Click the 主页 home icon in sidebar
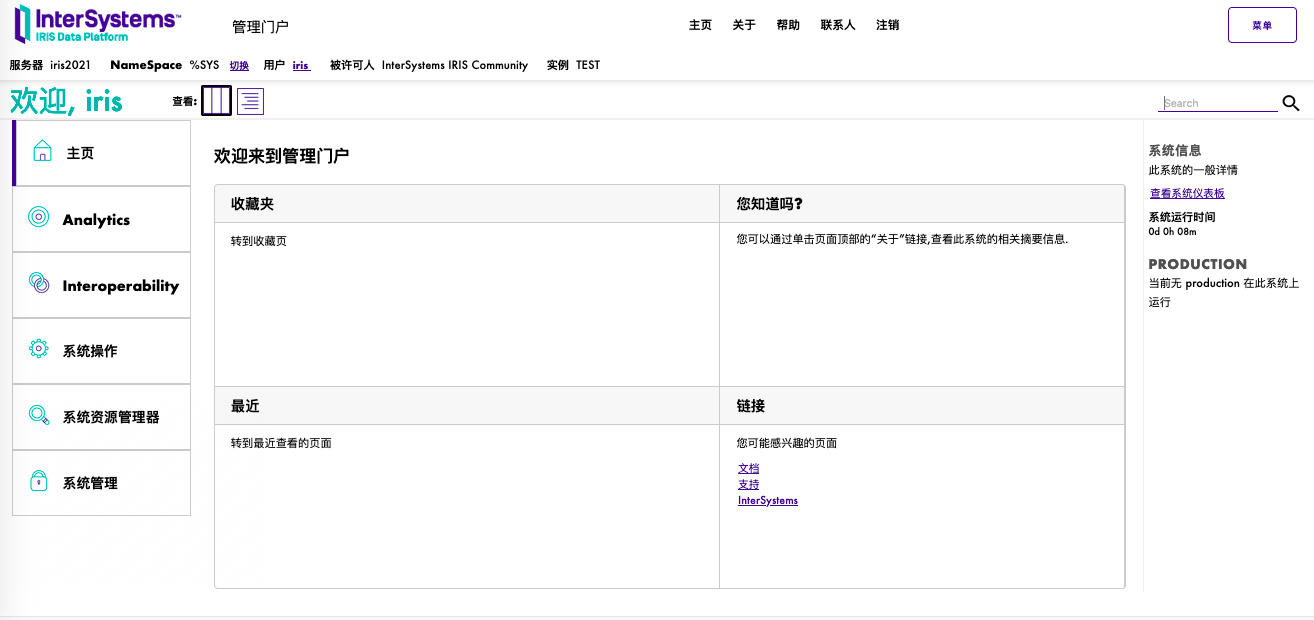Image resolution: width=1314 pixels, height=620 pixels. pos(40,150)
